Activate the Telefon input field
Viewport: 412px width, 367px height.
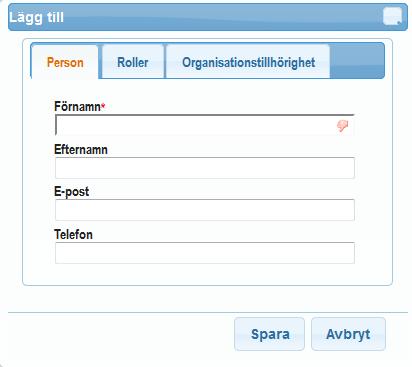205,253
